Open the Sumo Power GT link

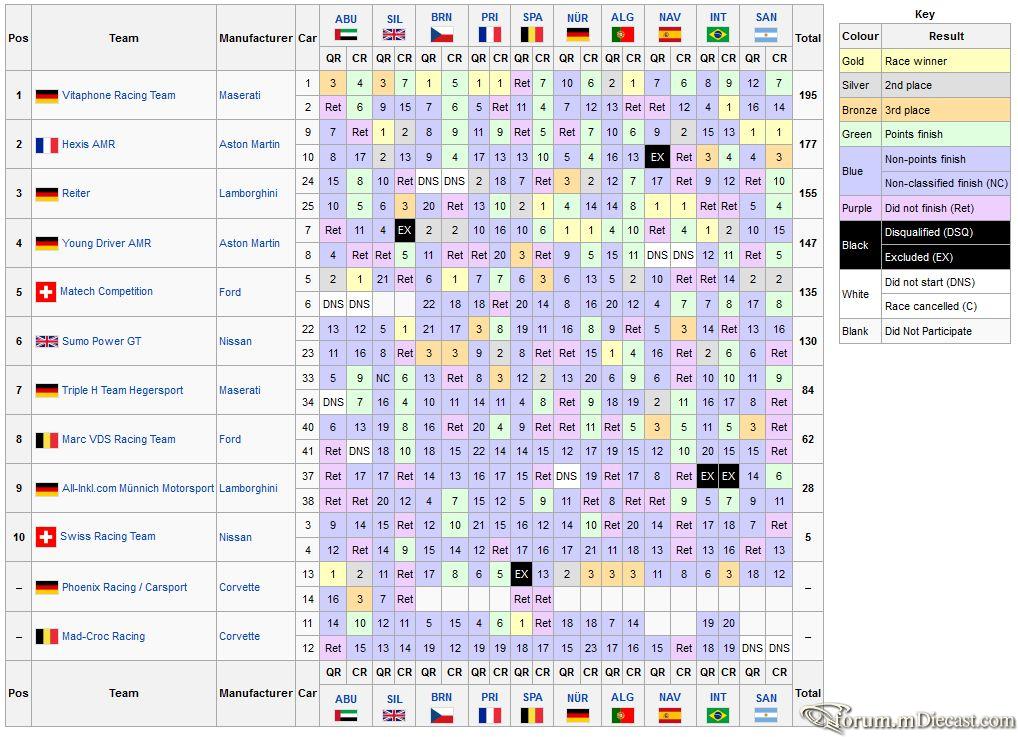(101, 342)
